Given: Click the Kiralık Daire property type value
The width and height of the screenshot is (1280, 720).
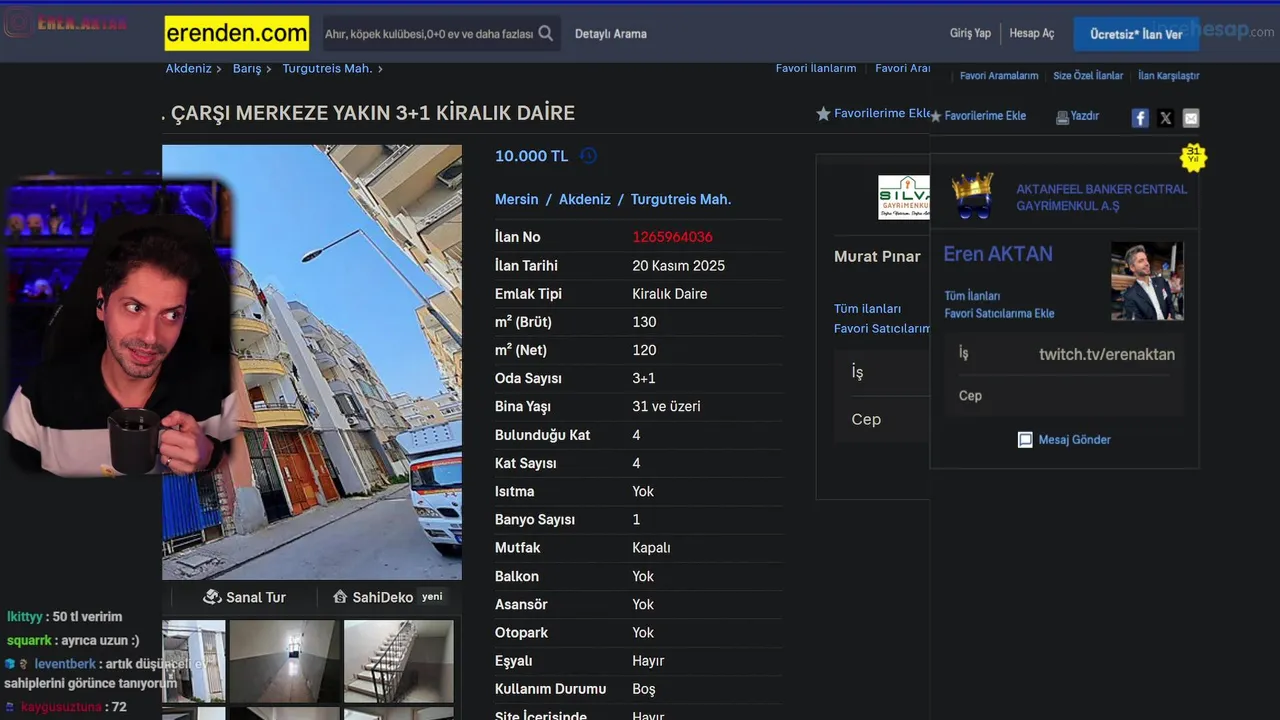Looking at the screenshot, I should coord(669,294).
